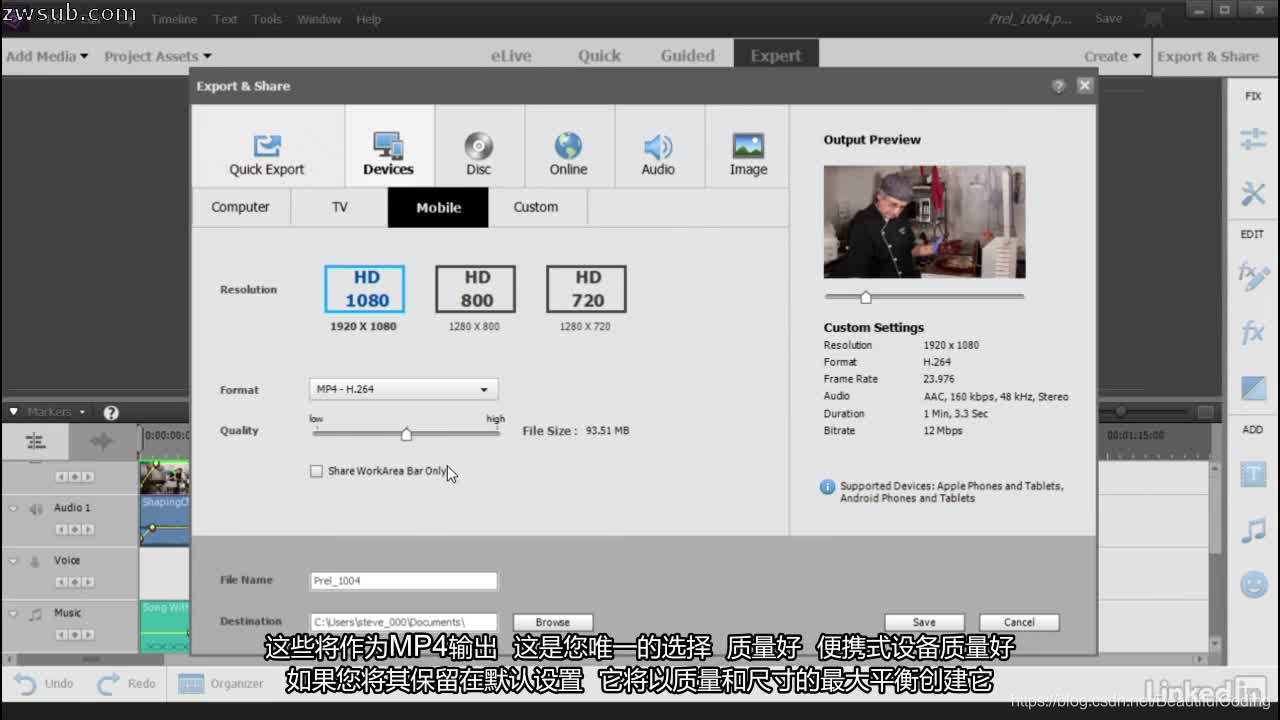Open Applied Effects fx pencil icon
This screenshot has width=1280, height=720.
[1253, 276]
